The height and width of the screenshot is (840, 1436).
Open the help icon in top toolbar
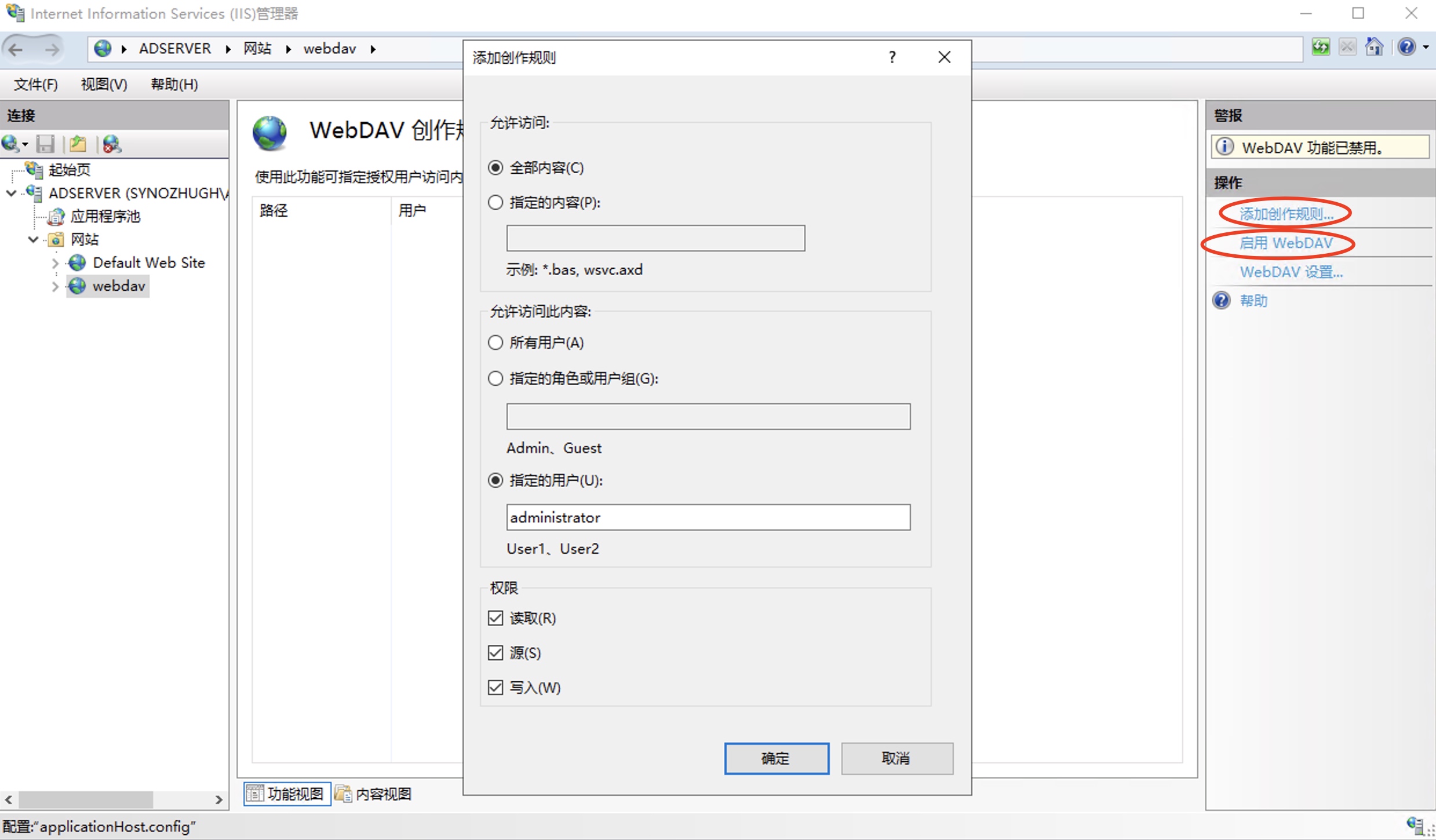tap(1406, 47)
